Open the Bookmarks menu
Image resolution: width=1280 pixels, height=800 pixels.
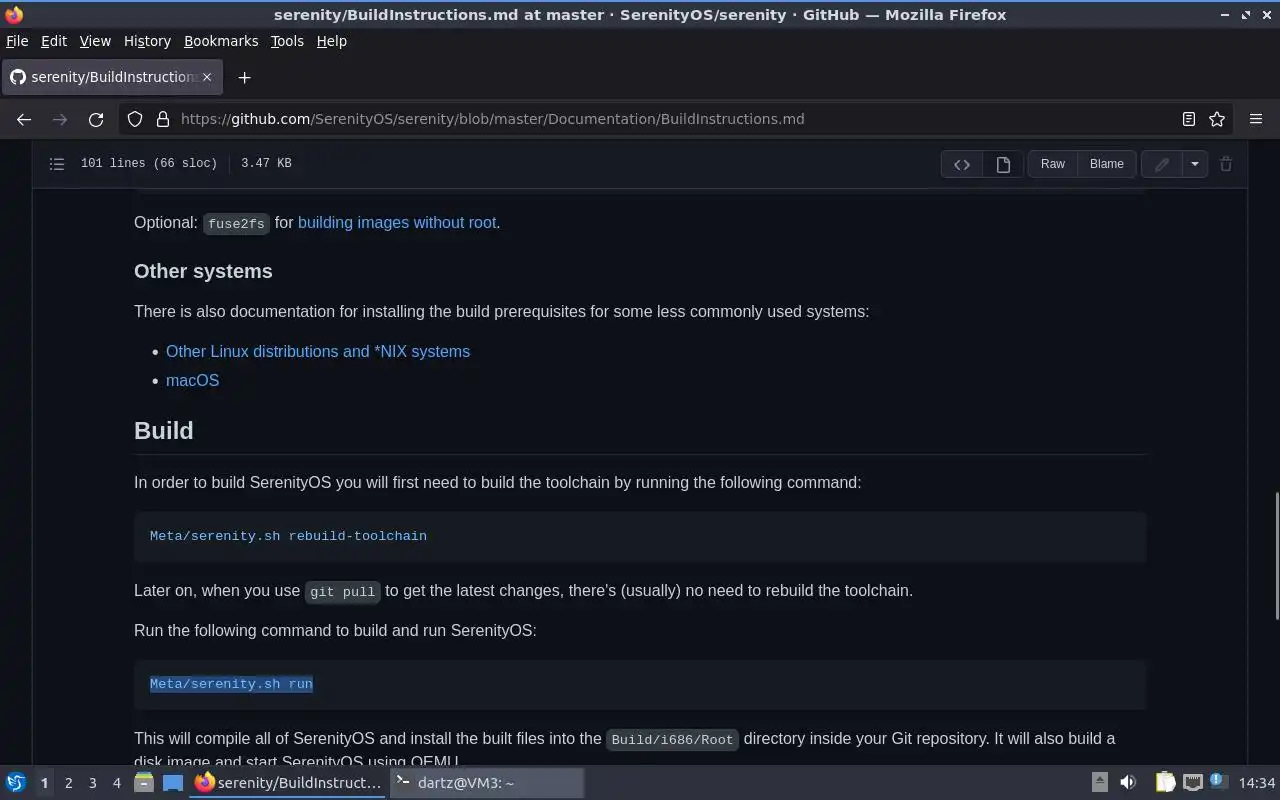[x=221, y=41]
